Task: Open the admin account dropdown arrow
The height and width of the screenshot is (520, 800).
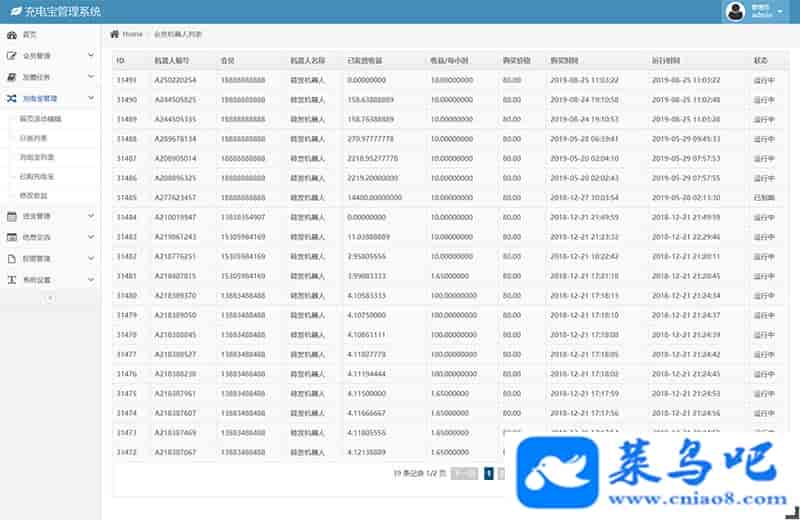Action: [780, 12]
